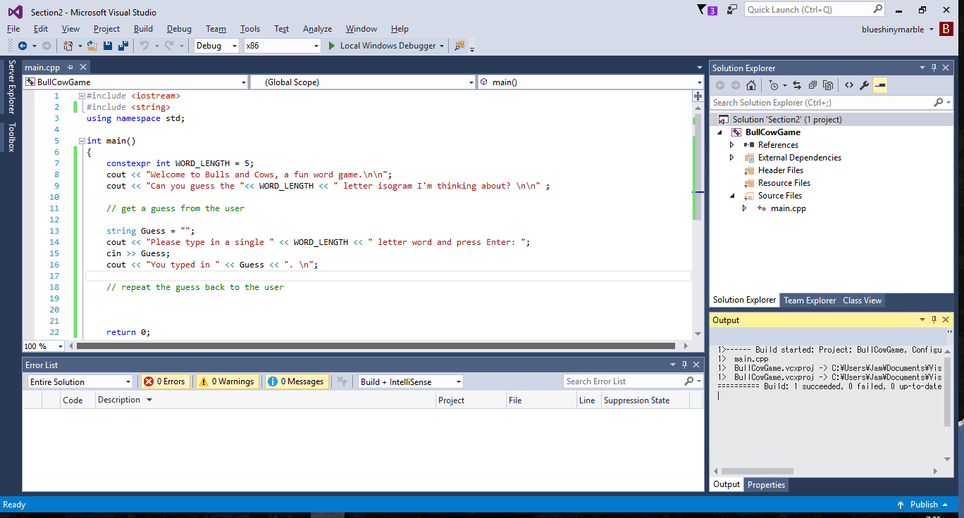Click the Save All icon

[123, 45]
